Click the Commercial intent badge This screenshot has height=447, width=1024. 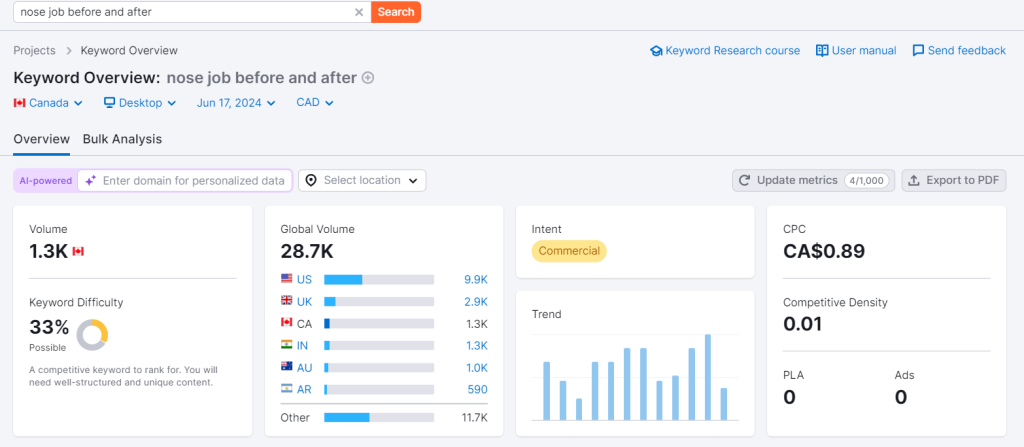[569, 251]
